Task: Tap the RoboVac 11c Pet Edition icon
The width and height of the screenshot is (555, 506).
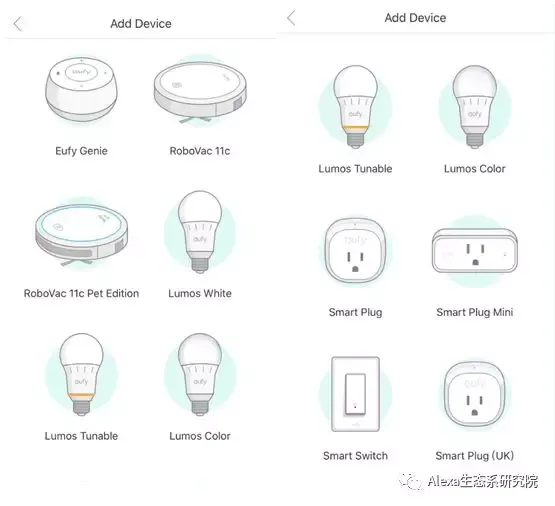Action: [81, 234]
